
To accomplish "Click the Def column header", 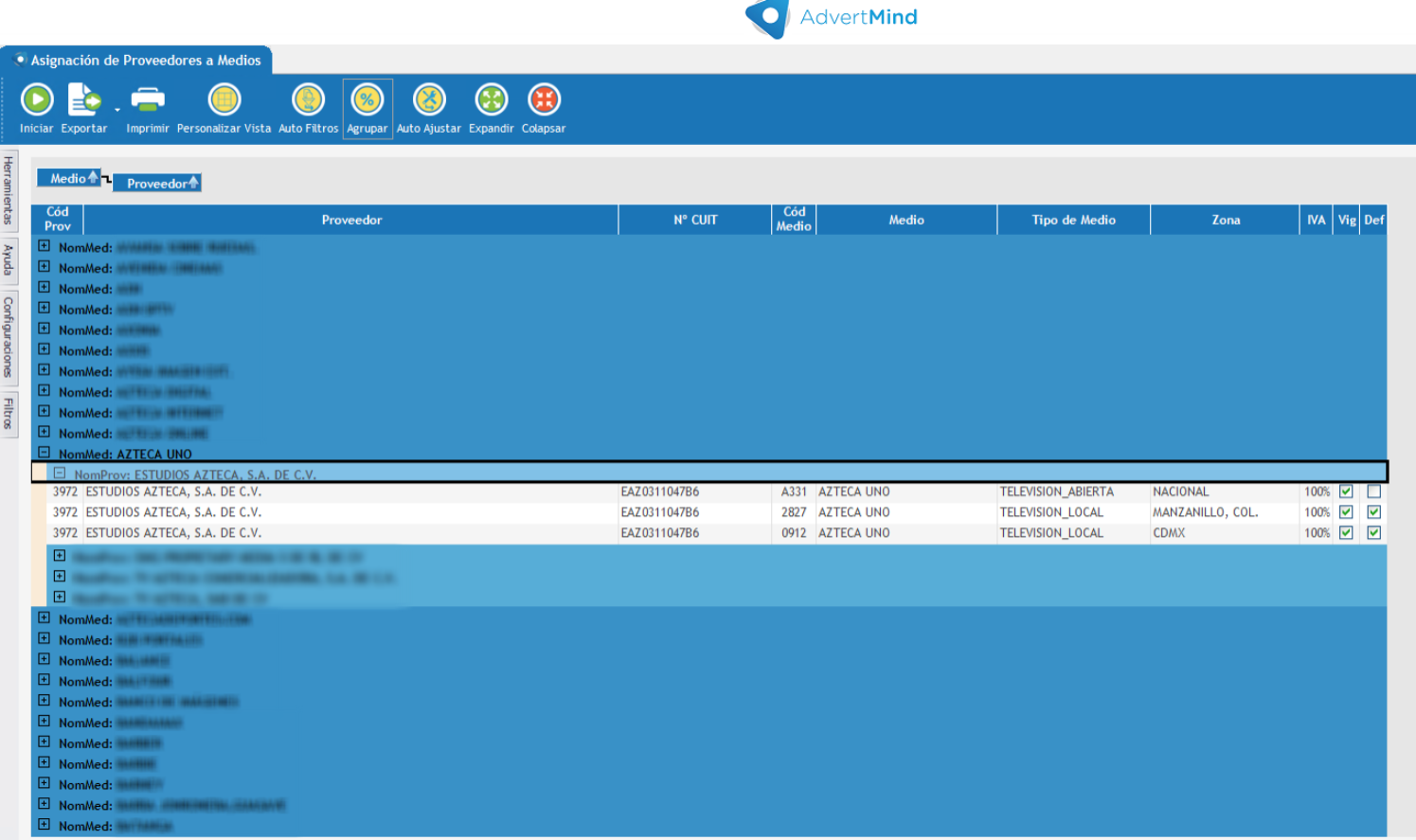I will pos(1374,220).
